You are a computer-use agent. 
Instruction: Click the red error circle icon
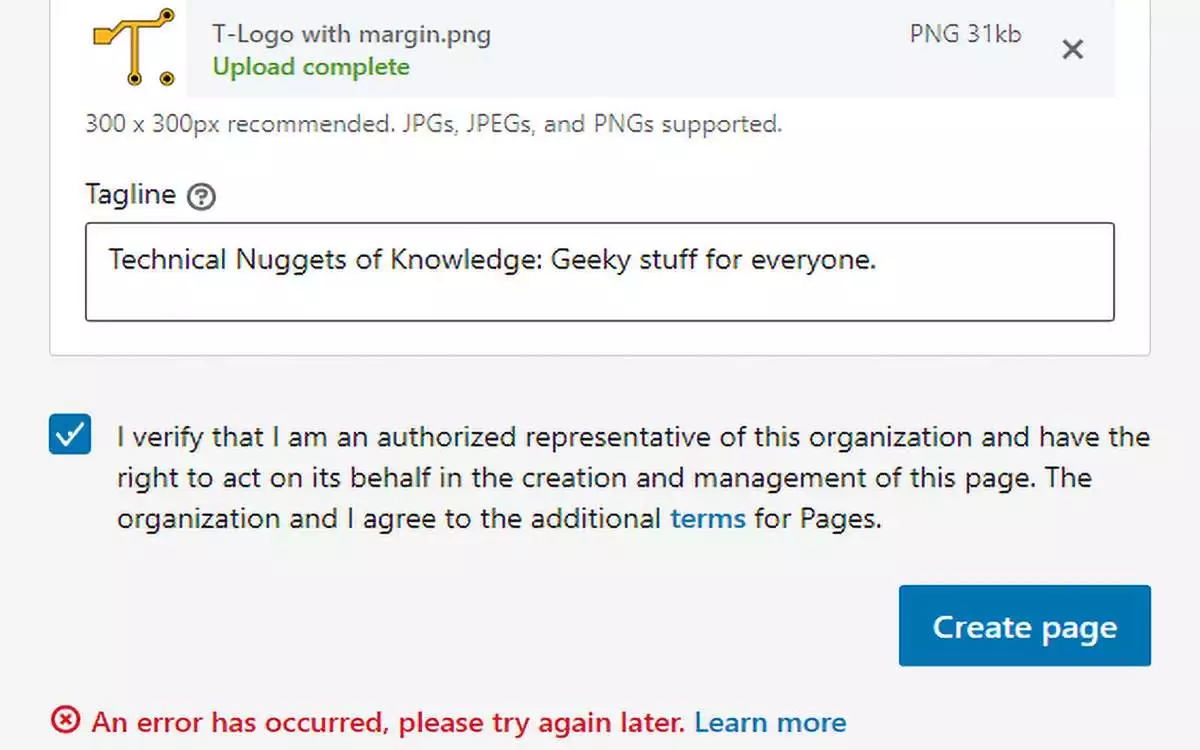(x=66, y=720)
